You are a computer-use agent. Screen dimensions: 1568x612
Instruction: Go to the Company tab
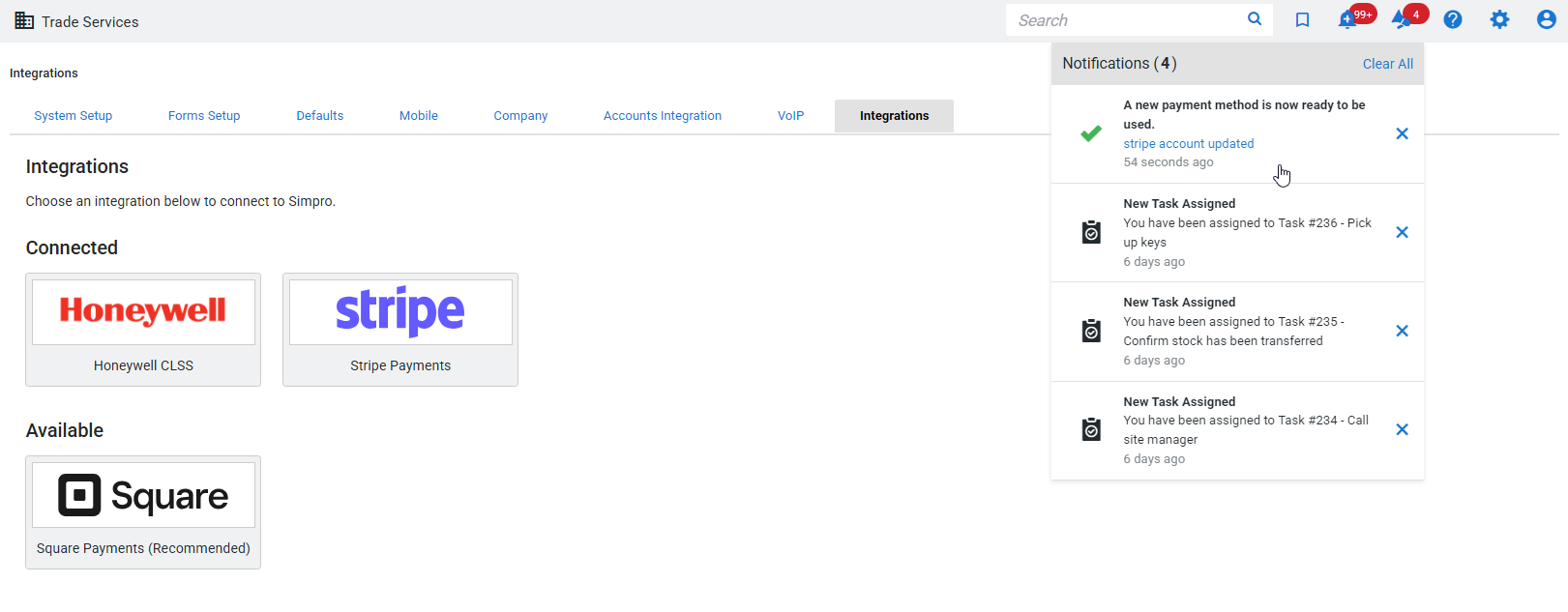tap(520, 116)
